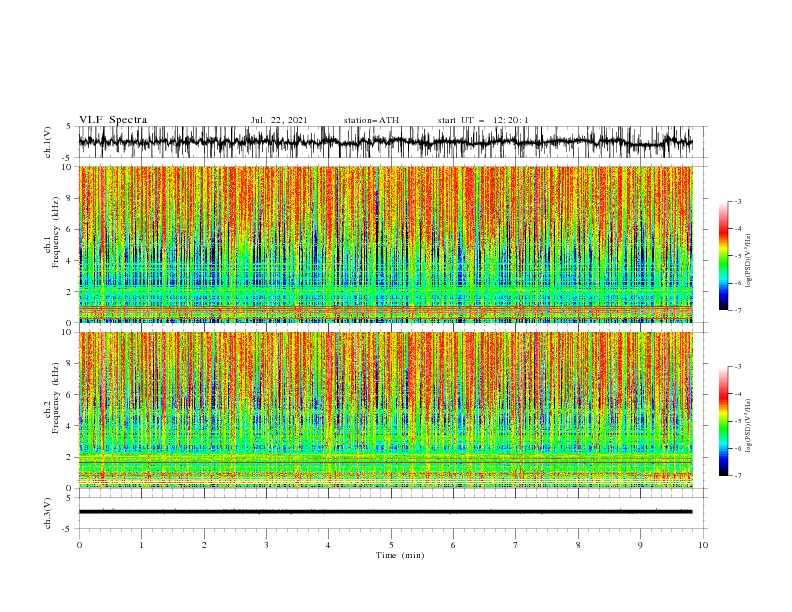Click the "-3" label on ch.1 color bar
Viewport: 792px width, 612px height.
[x=738, y=201]
